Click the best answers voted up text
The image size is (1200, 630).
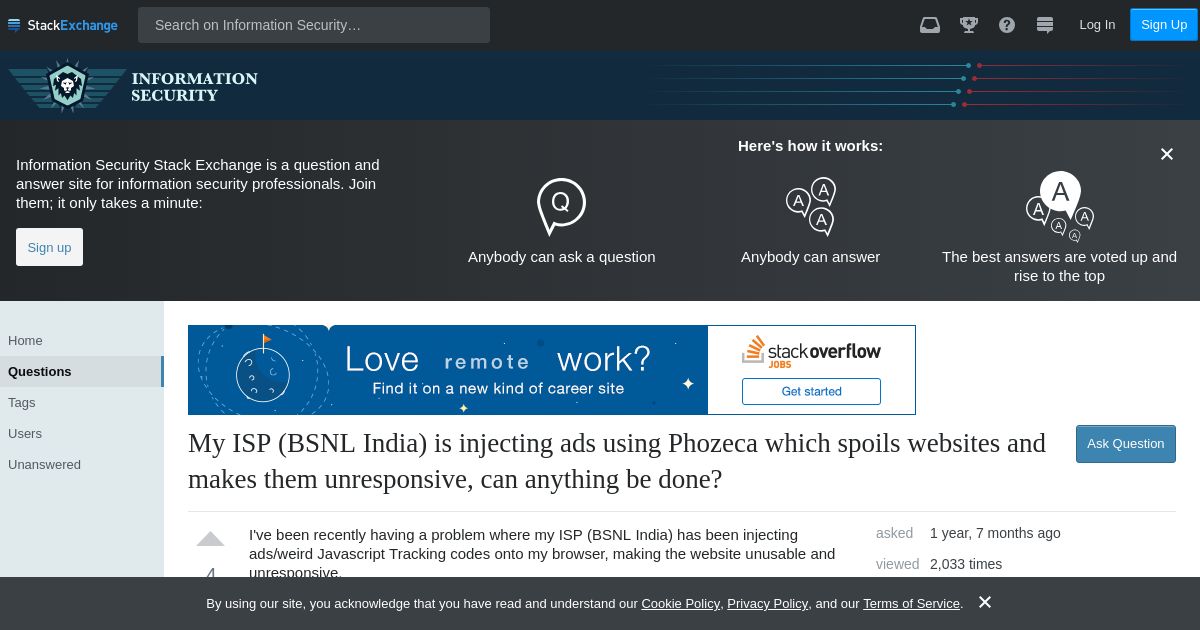coord(1059,266)
